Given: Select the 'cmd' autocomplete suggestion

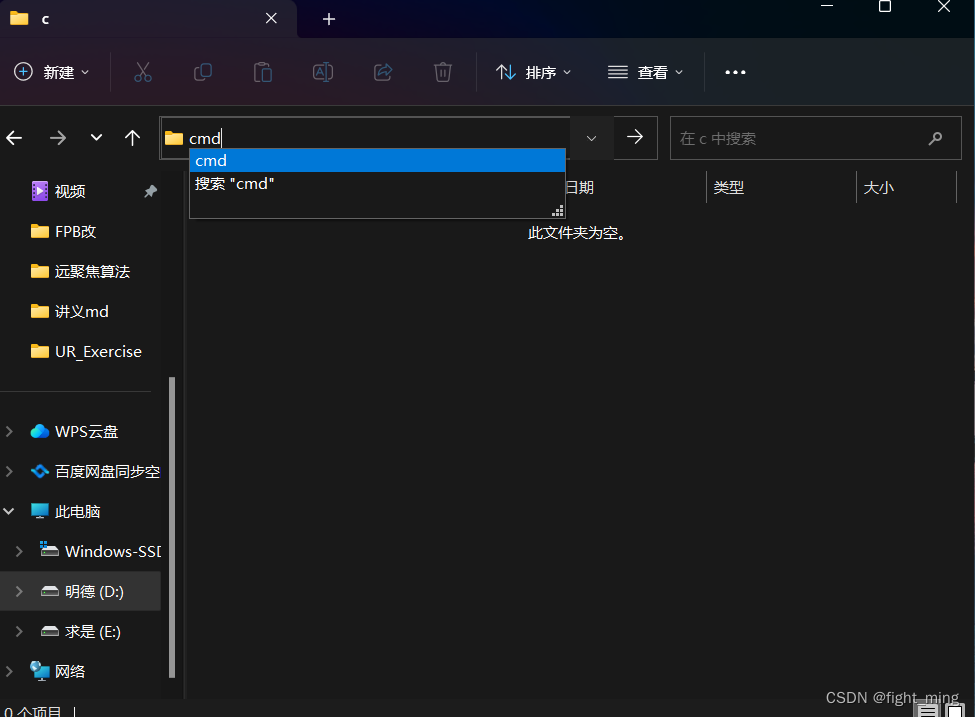Looking at the screenshot, I should coord(377,160).
